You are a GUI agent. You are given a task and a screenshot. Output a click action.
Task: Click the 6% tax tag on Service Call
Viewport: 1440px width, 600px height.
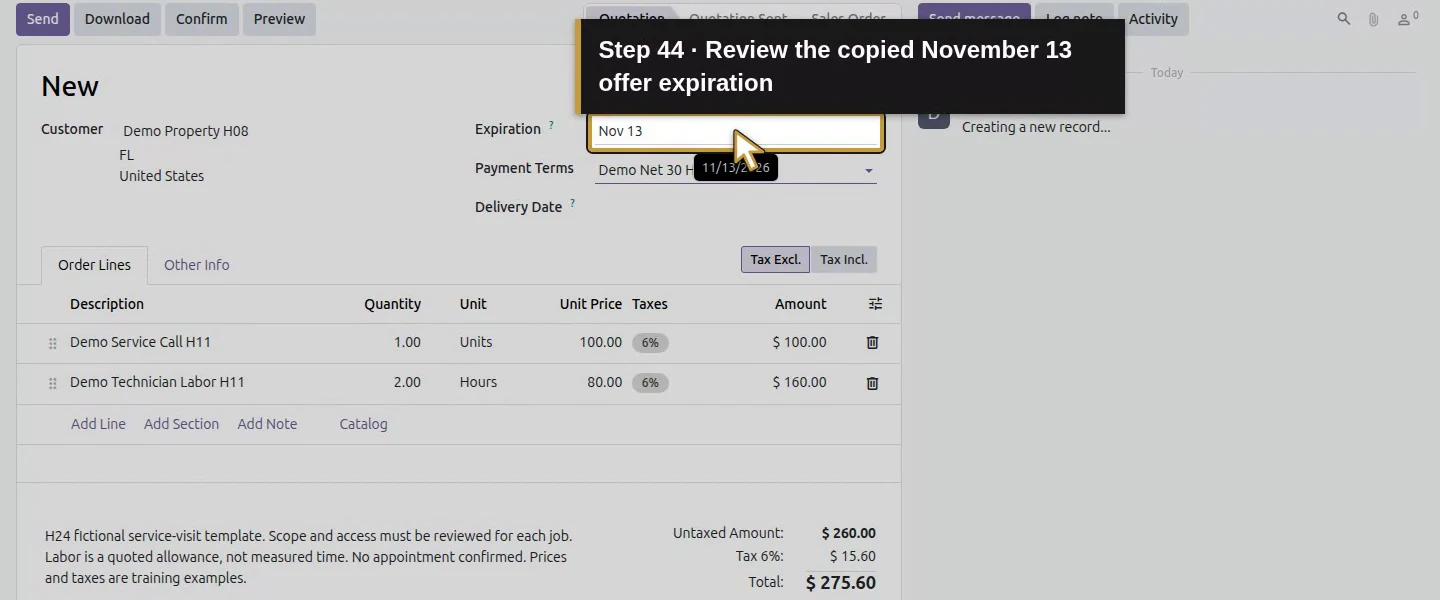tap(650, 343)
